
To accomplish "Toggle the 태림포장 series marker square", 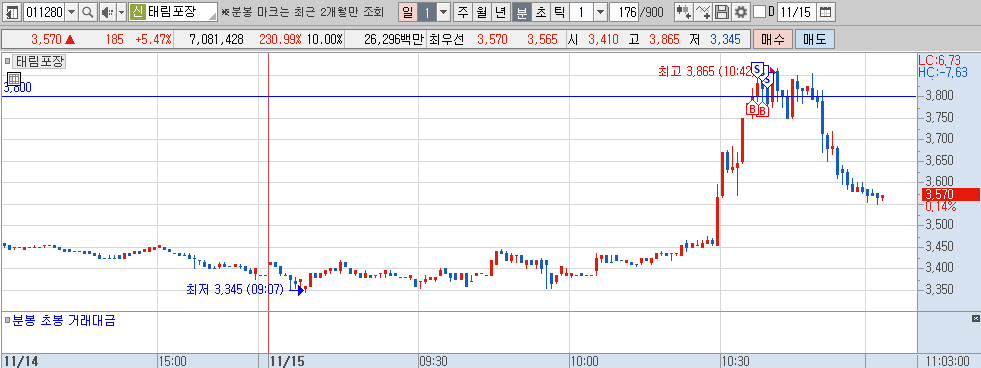I will pyautogui.click(x=8, y=61).
